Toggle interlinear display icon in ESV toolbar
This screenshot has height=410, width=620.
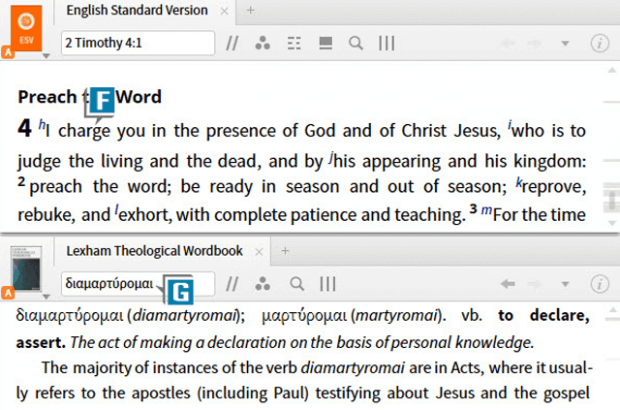[294, 43]
